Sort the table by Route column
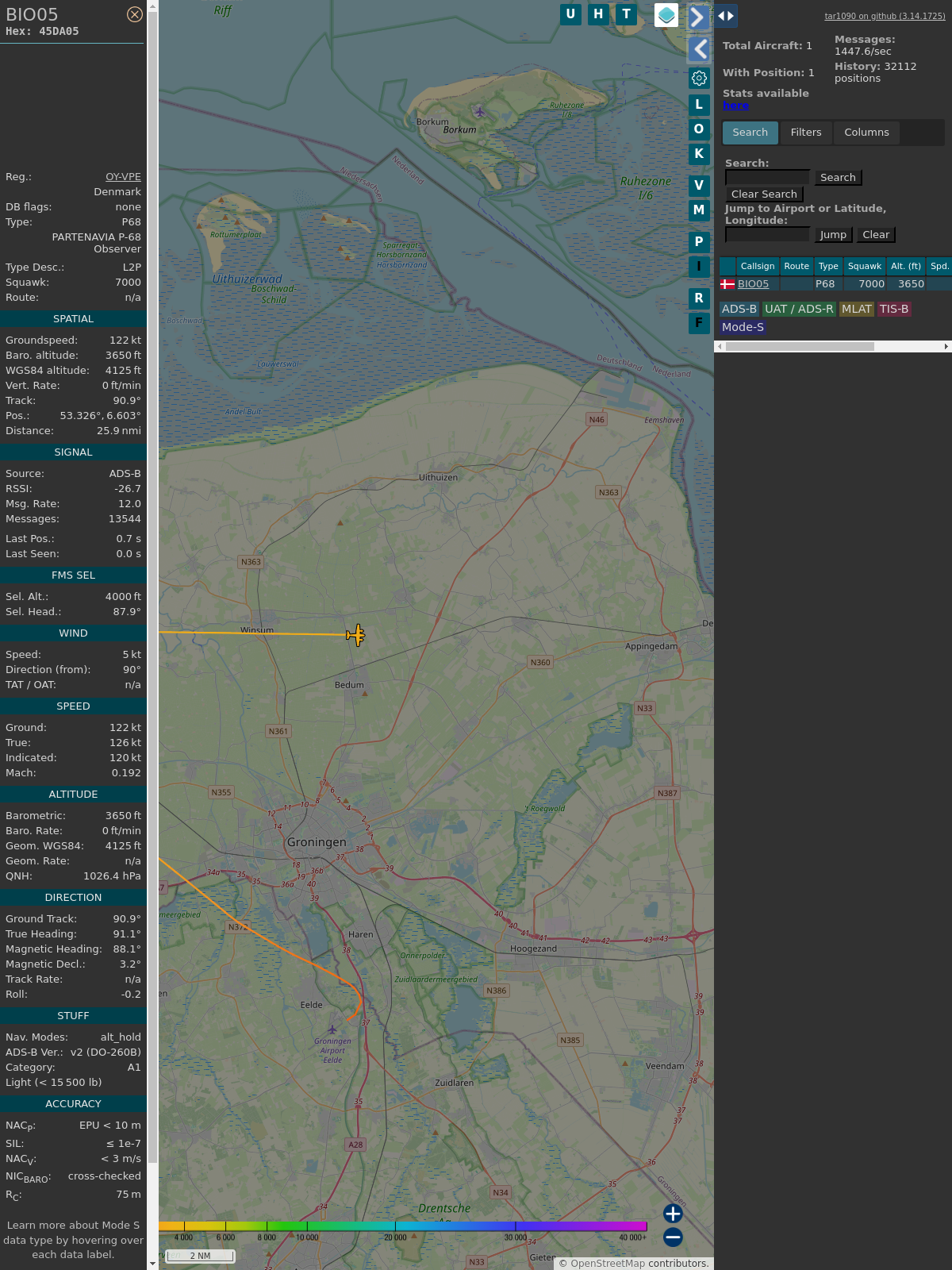The image size is (952, 1270). [x=797, y=266]
